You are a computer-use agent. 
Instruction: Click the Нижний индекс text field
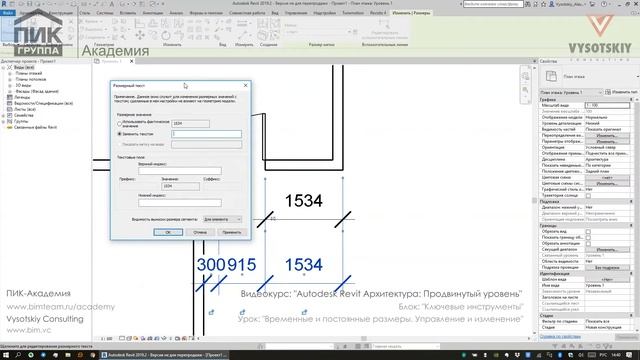pyautogui.click(x=180, y=202)
